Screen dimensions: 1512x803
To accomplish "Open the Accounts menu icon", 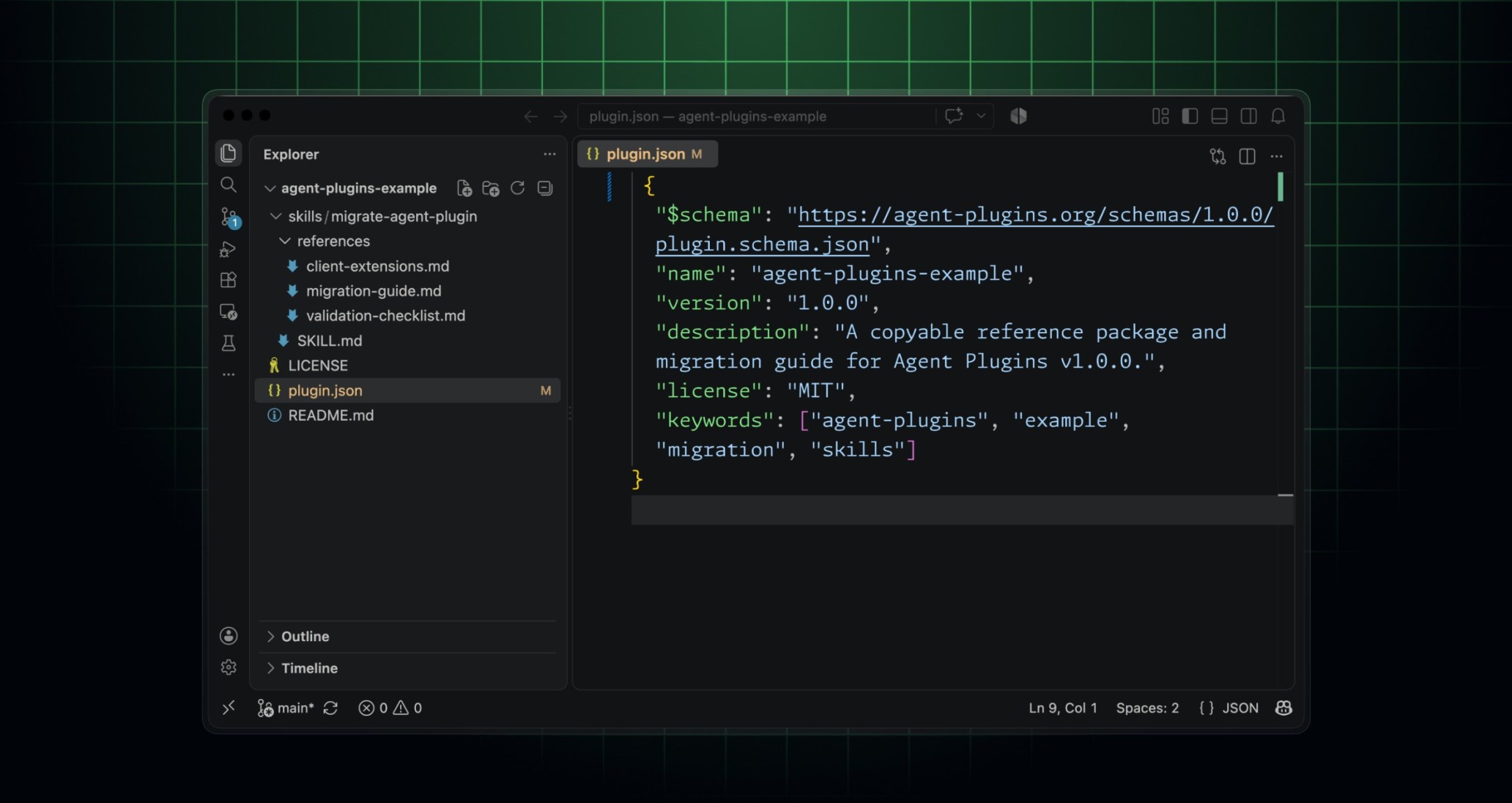I will [x=229, y=636].
